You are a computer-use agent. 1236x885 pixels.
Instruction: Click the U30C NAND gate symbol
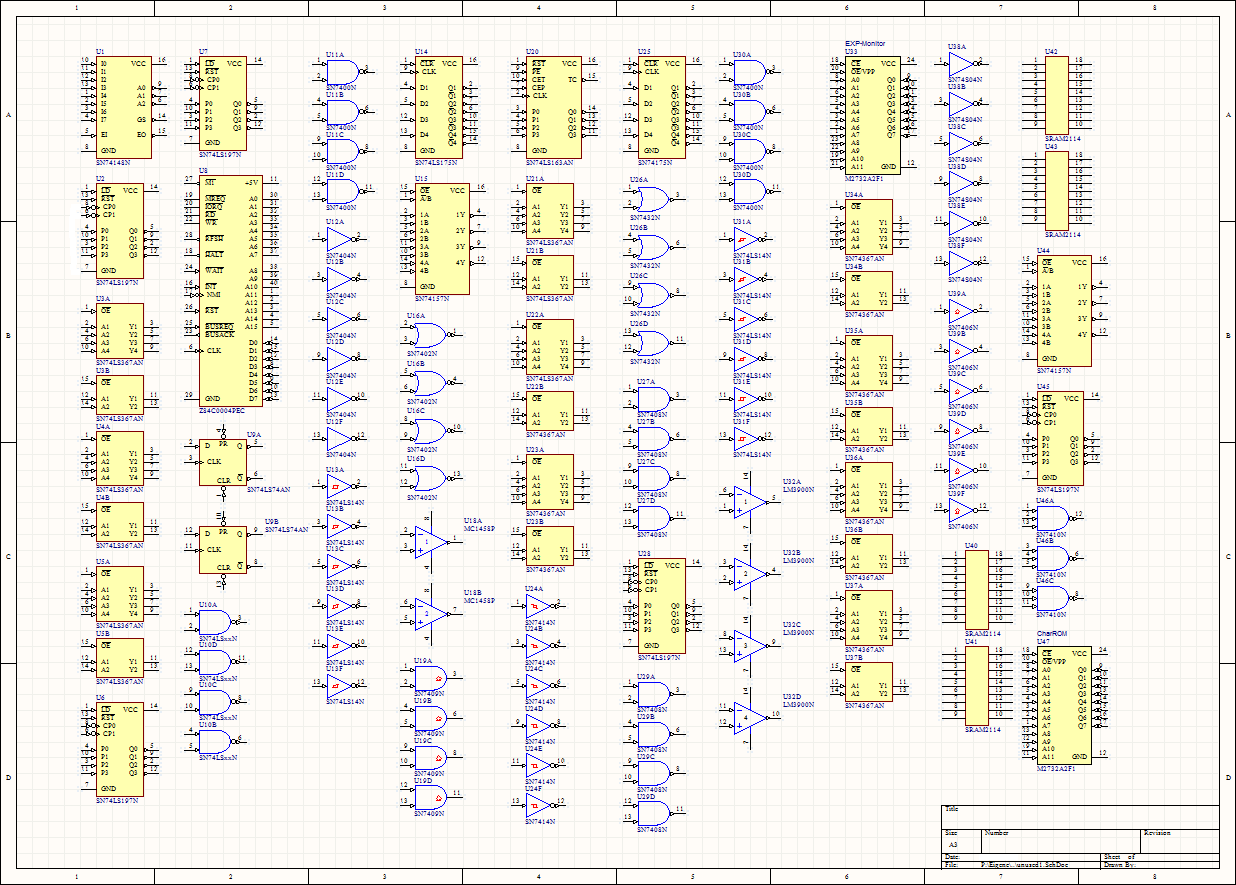click(749, 150)
